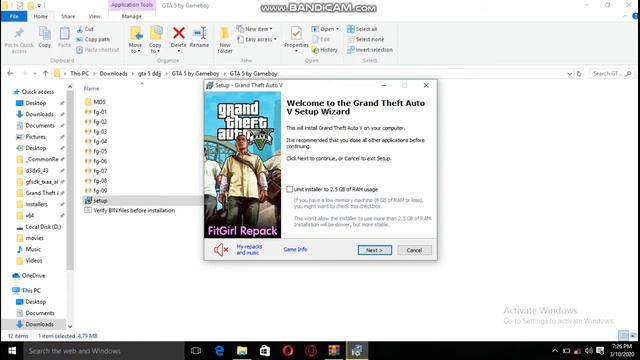
Task: Open the address bar history dropdown
Action: click(569, 74)
